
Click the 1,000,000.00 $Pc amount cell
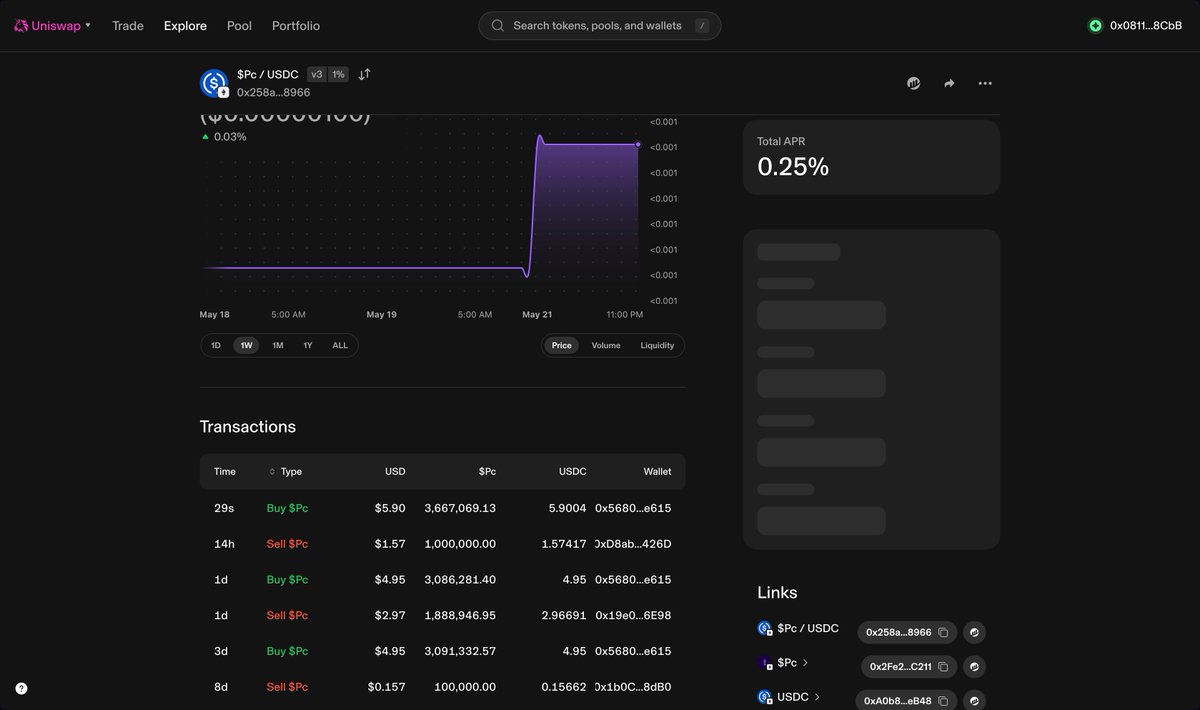pos(460,544)
